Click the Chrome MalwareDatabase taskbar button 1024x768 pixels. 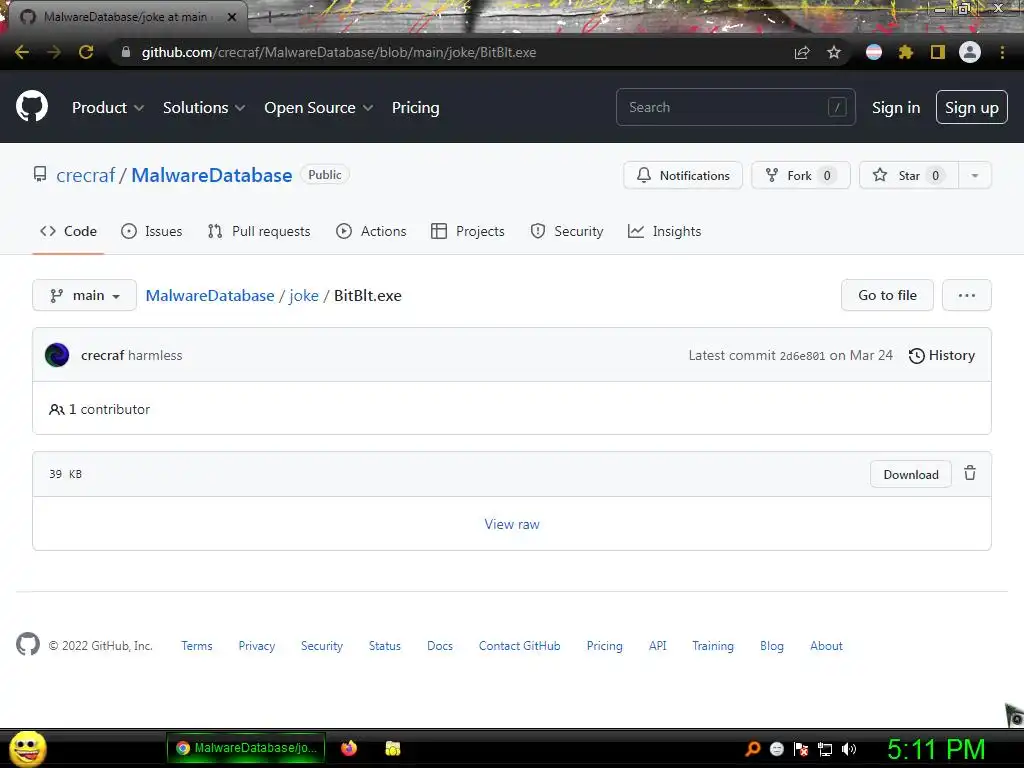point(246,748)
